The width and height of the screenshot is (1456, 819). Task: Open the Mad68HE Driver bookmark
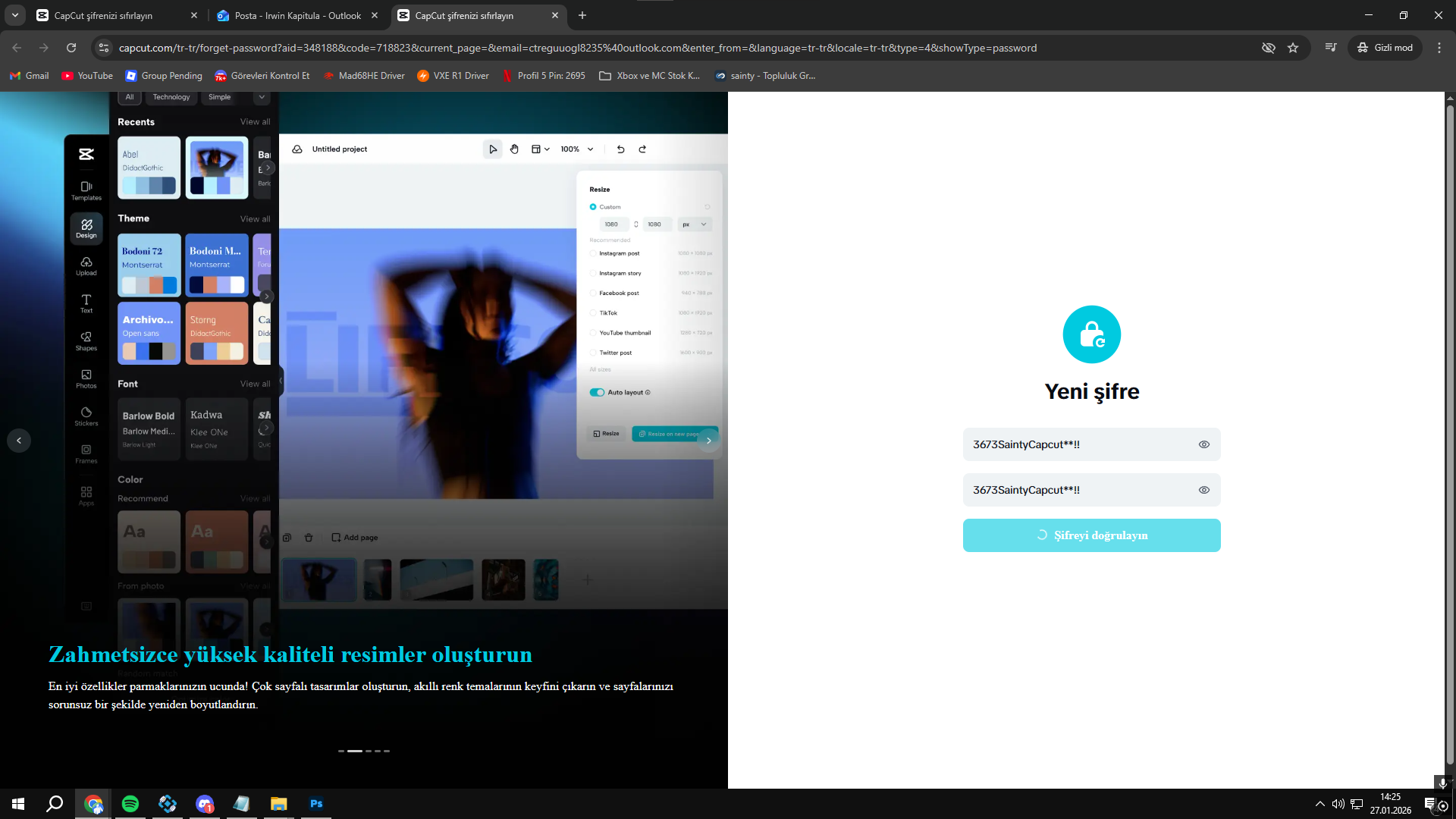(364, 76)
